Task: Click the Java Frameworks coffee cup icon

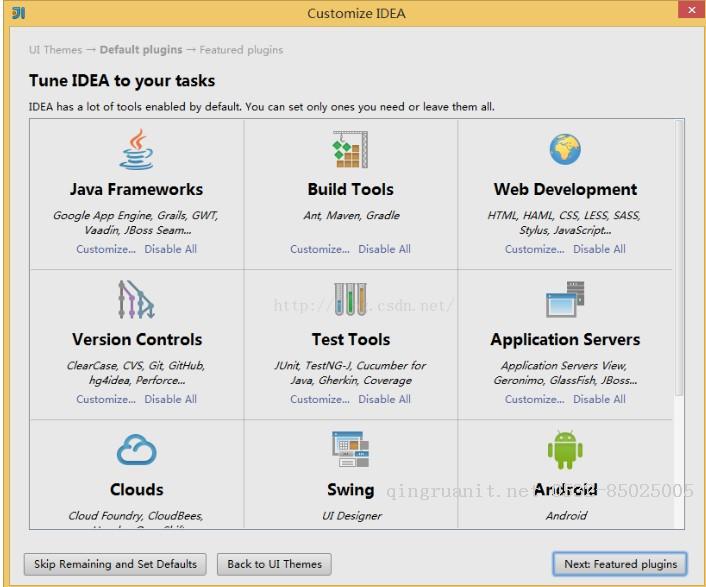Action: (136, 149)
